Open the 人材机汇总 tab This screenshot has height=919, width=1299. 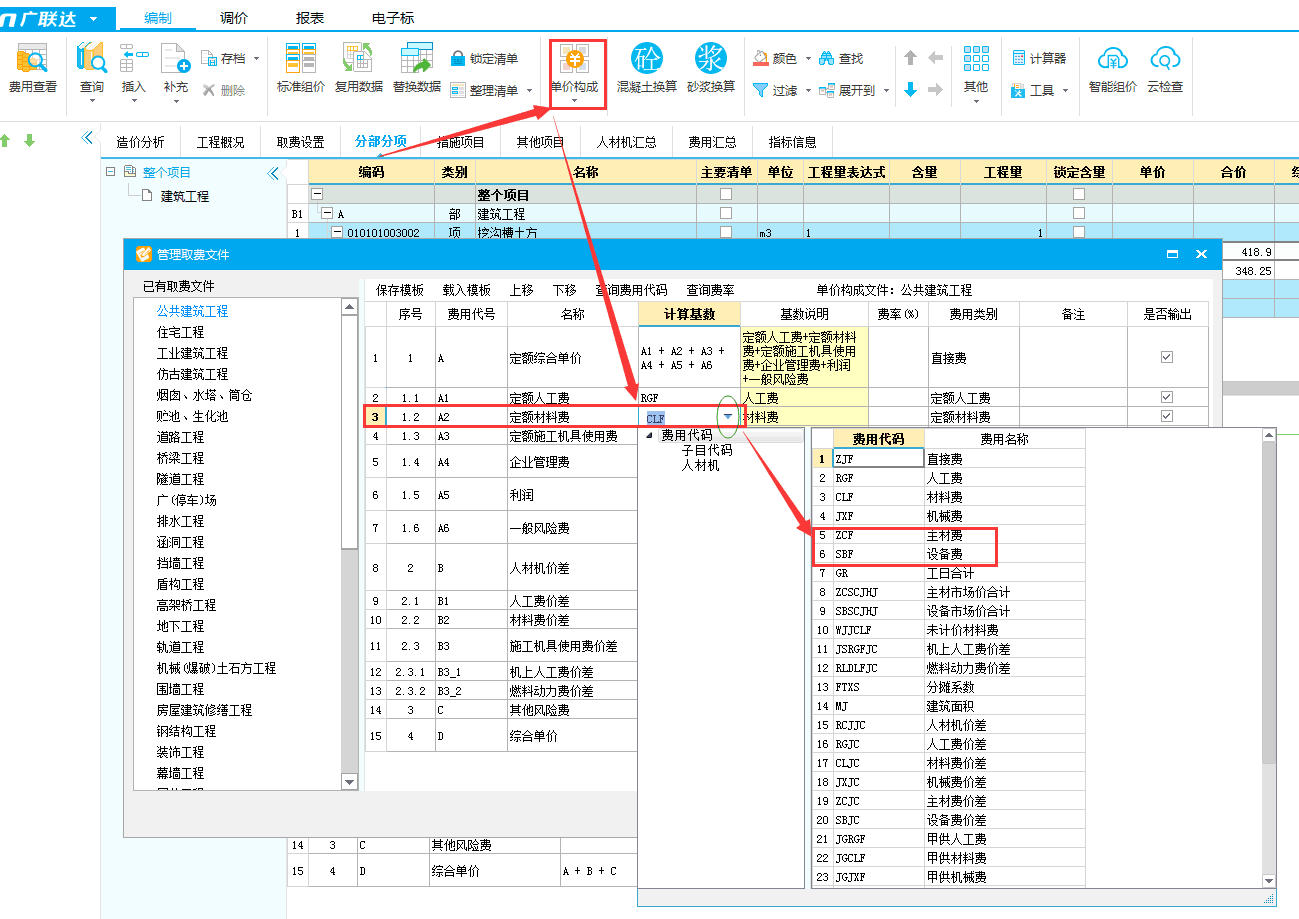tap(627, 142)
